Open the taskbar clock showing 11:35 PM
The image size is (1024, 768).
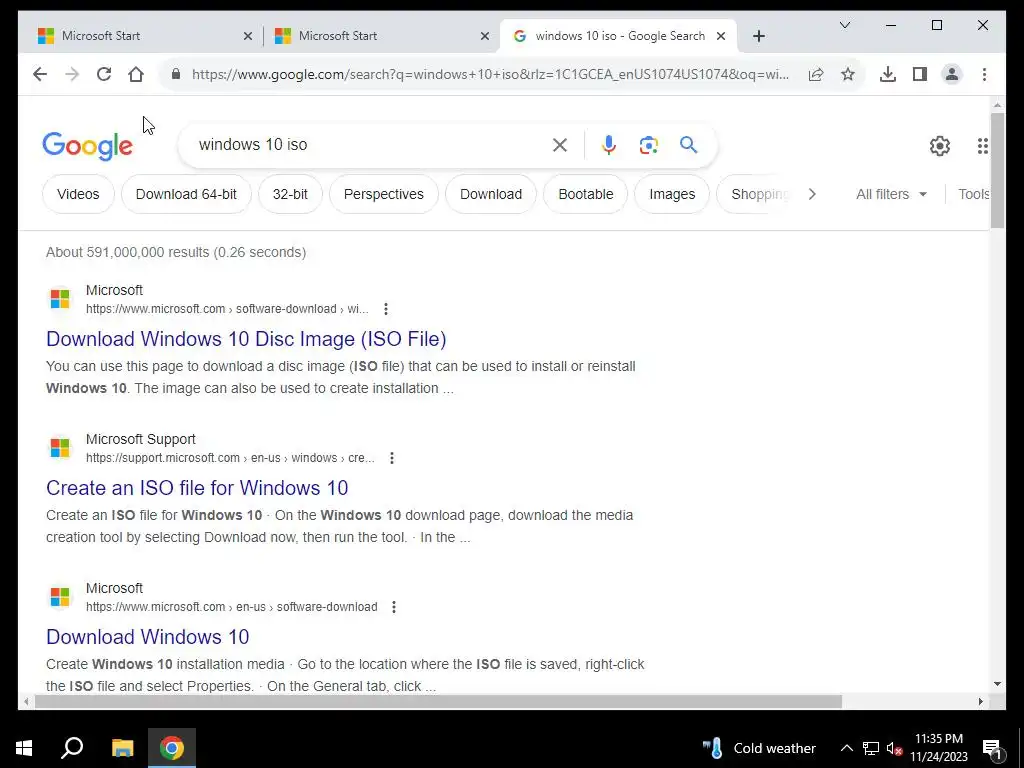(939, 748)
